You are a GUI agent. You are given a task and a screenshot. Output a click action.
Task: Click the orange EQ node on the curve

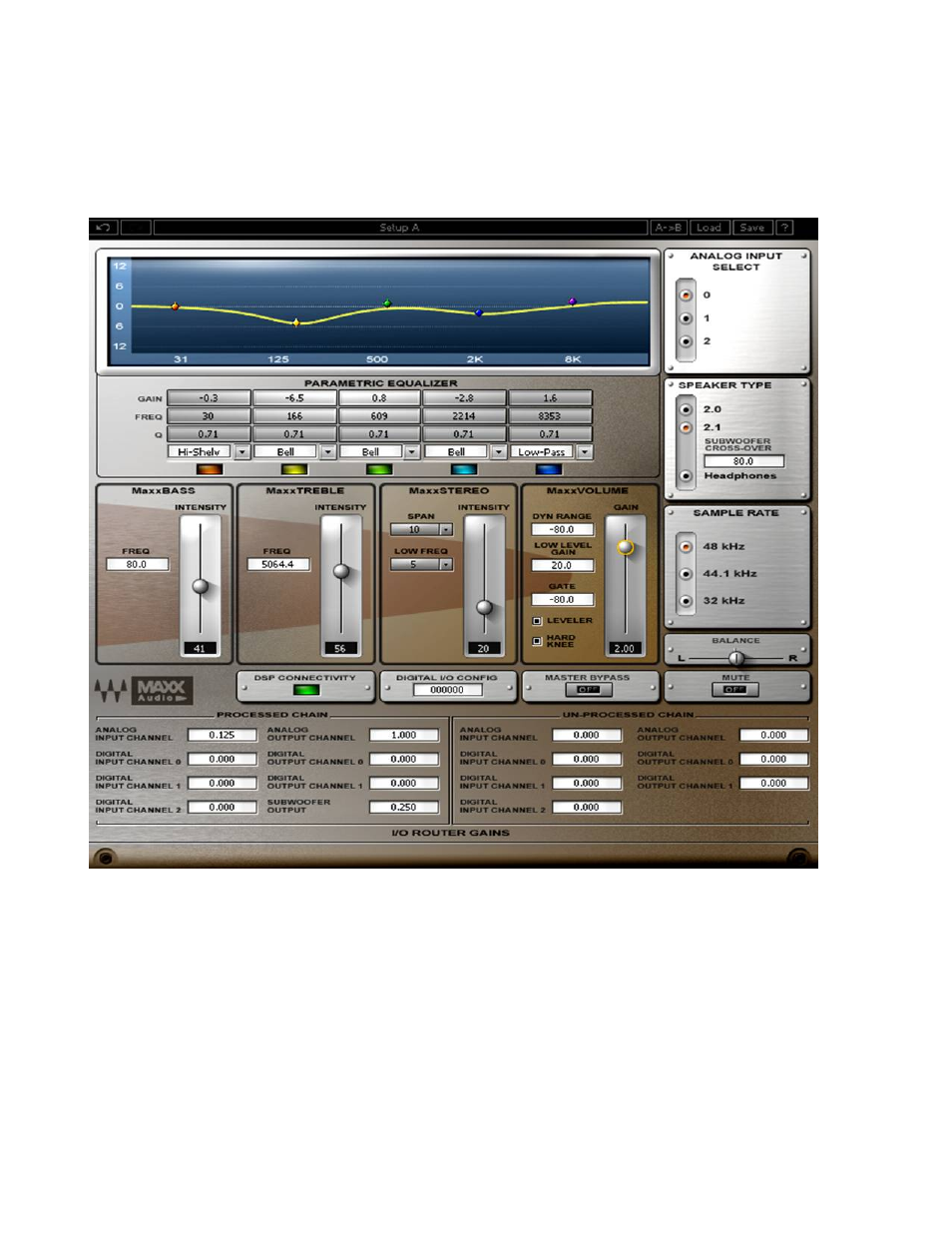point(175,307)
